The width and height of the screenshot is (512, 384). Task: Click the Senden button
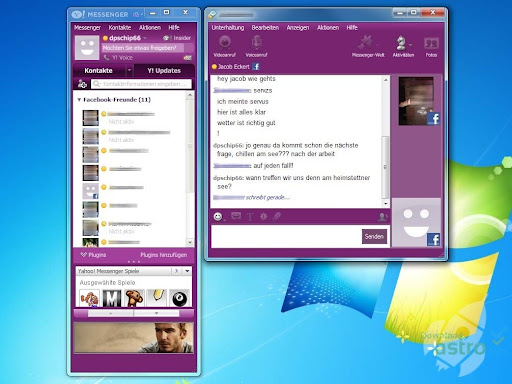click(374, 236)
